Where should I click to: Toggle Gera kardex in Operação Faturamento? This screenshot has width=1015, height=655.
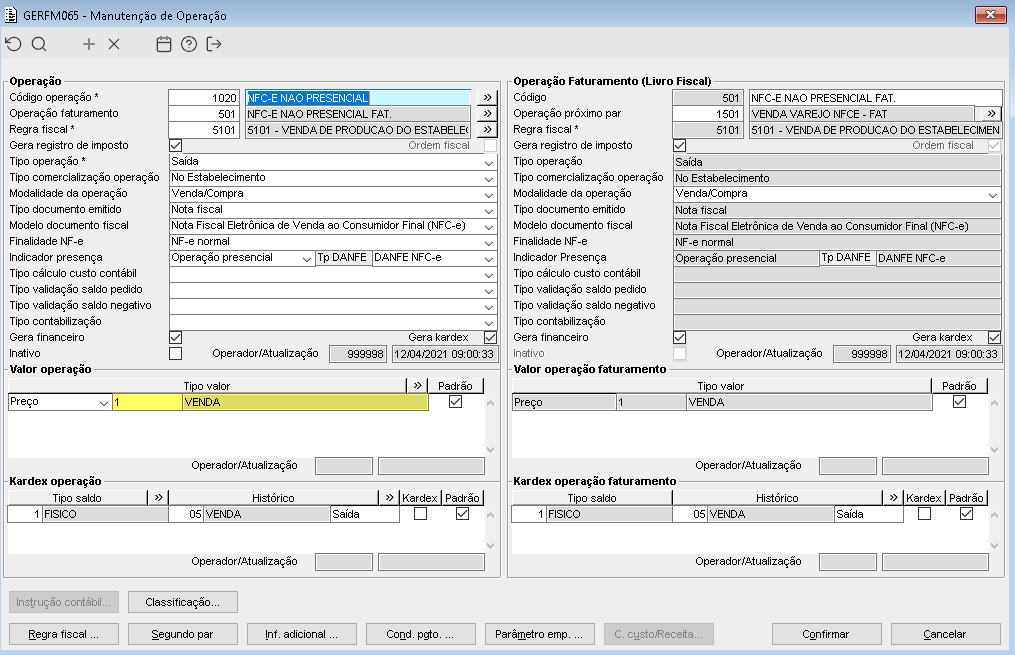(994, 337)
